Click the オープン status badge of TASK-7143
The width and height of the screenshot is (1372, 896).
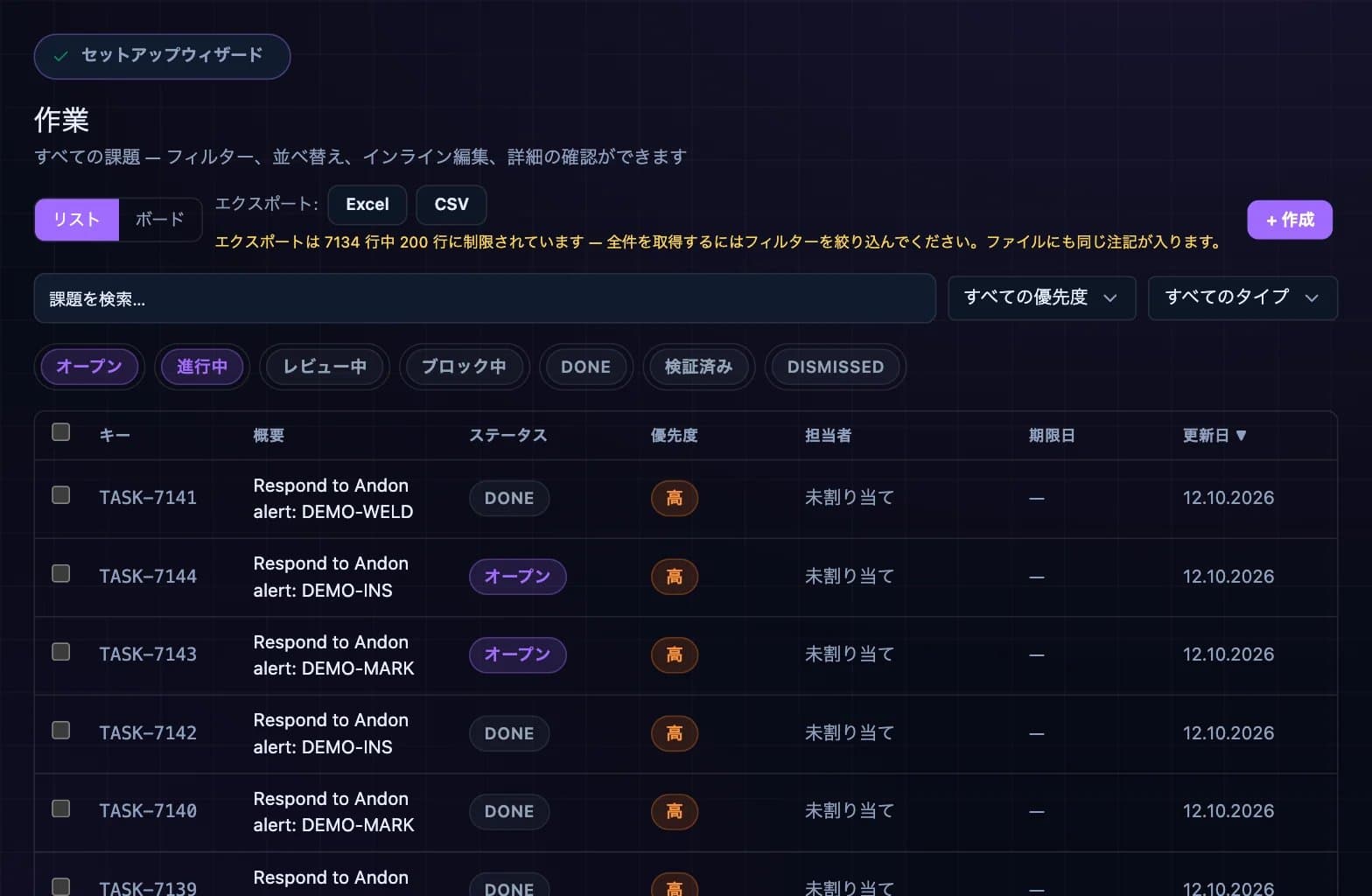(518, 654)
